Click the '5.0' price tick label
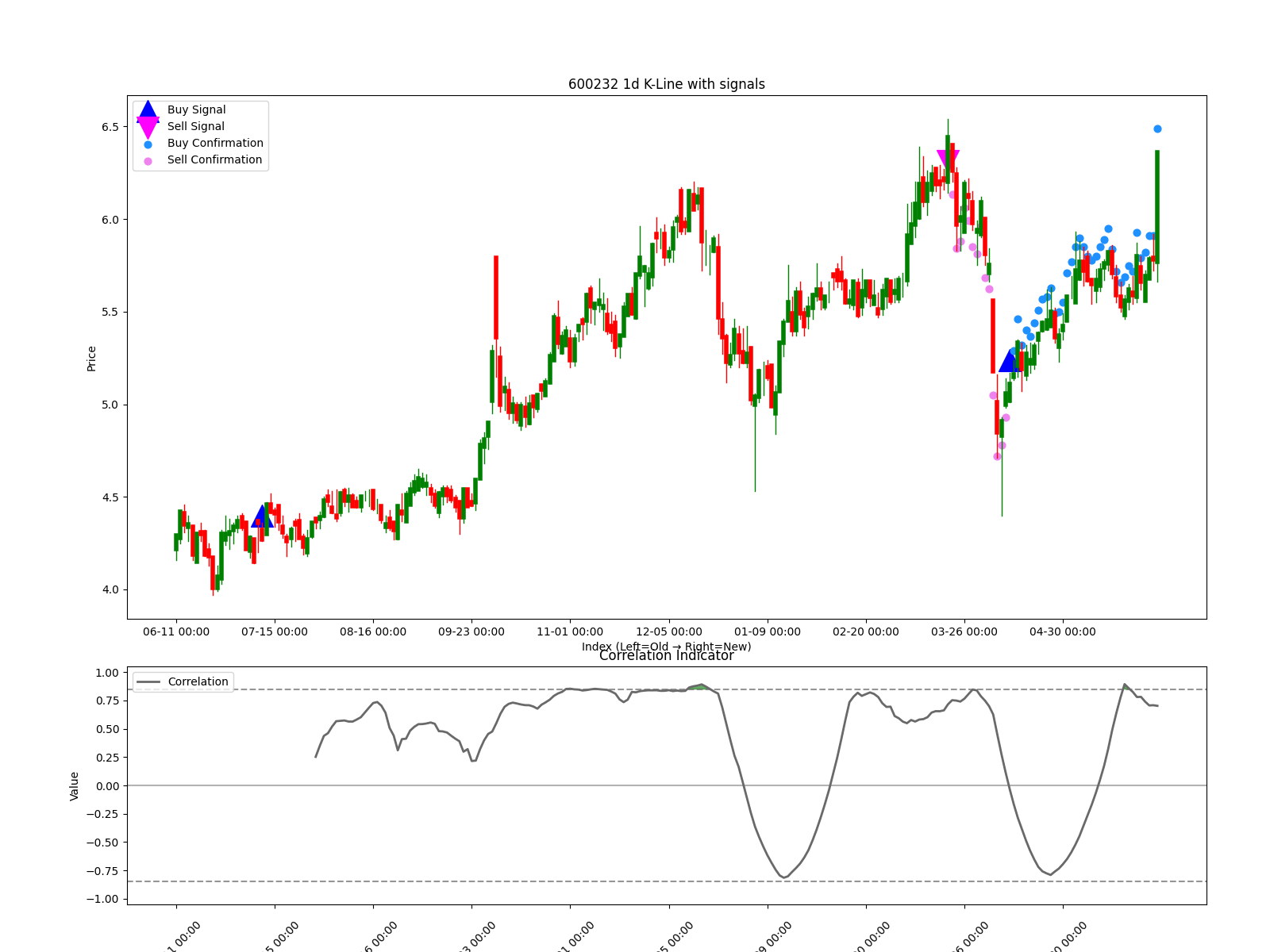 pyautogui.click(x=110, y=405)
